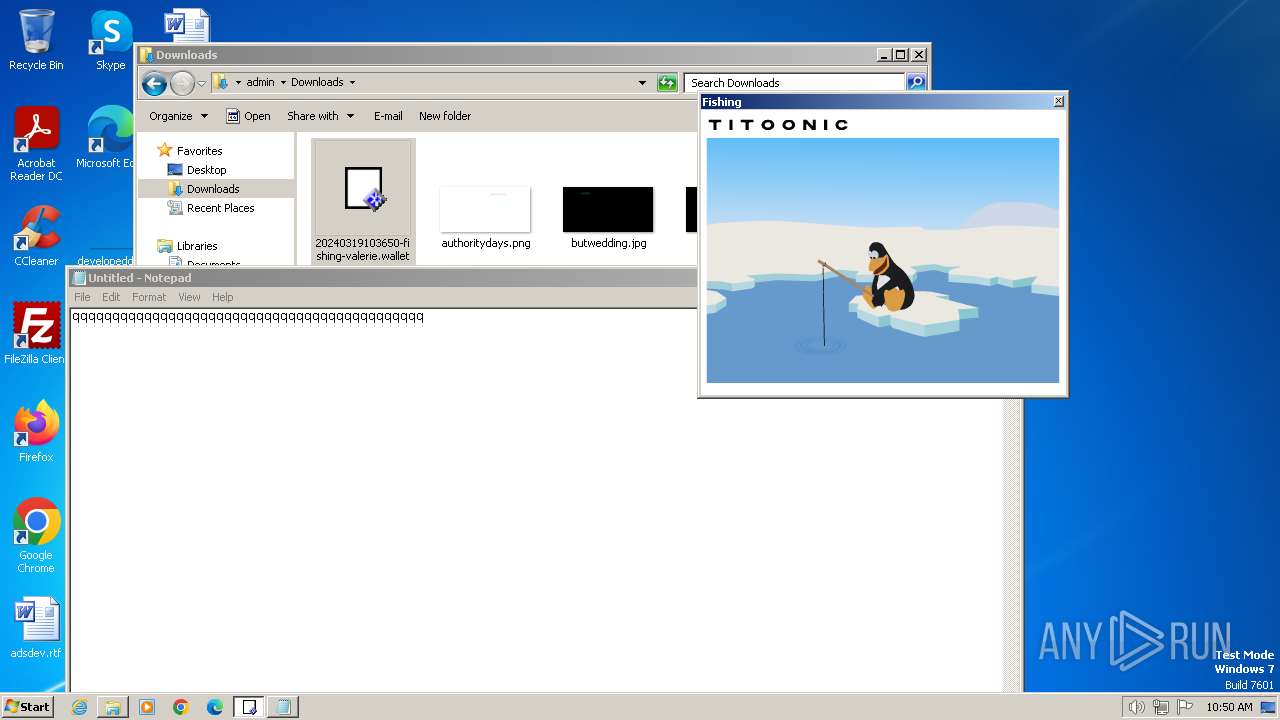The image size is (1280, 720).
Task: Select the authoritydays.png file
Action: point(486,216)
